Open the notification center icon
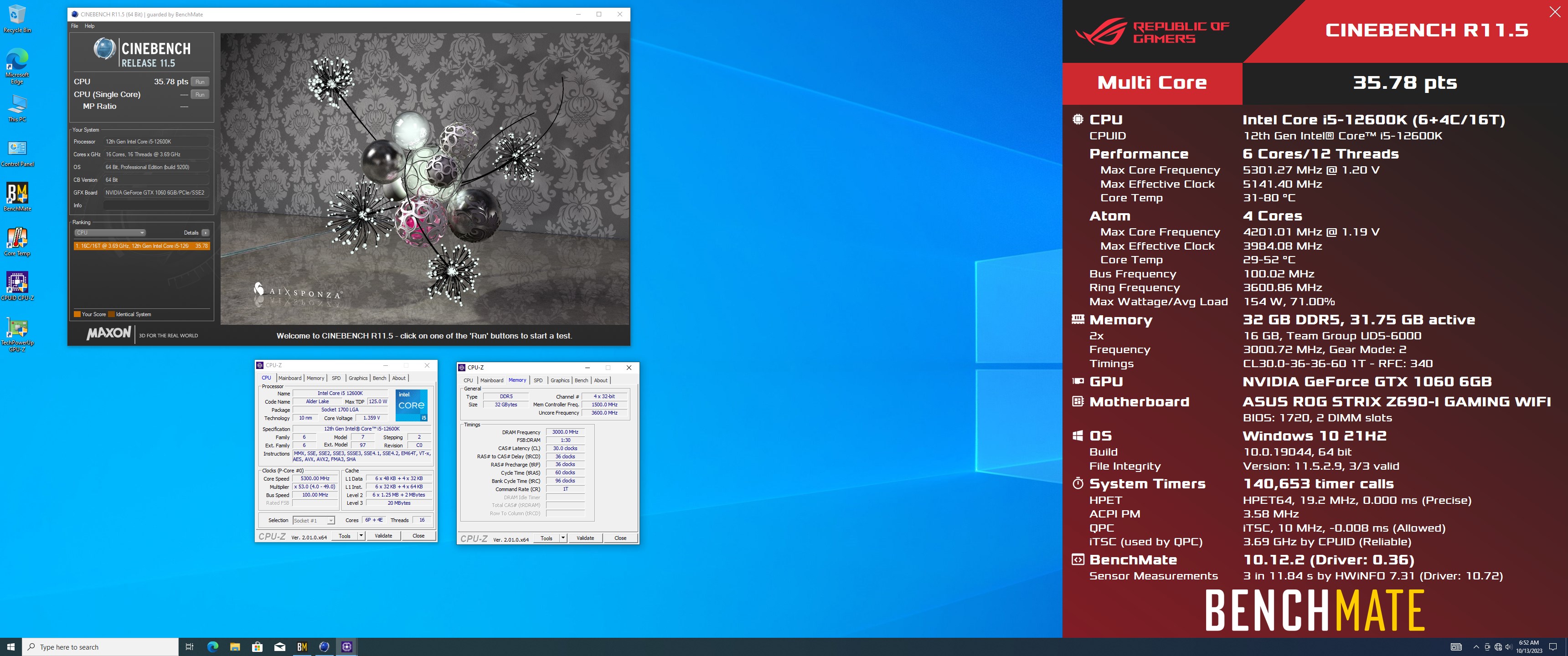The height and width of the screenshot is (656, 1568). point(1553,647)
